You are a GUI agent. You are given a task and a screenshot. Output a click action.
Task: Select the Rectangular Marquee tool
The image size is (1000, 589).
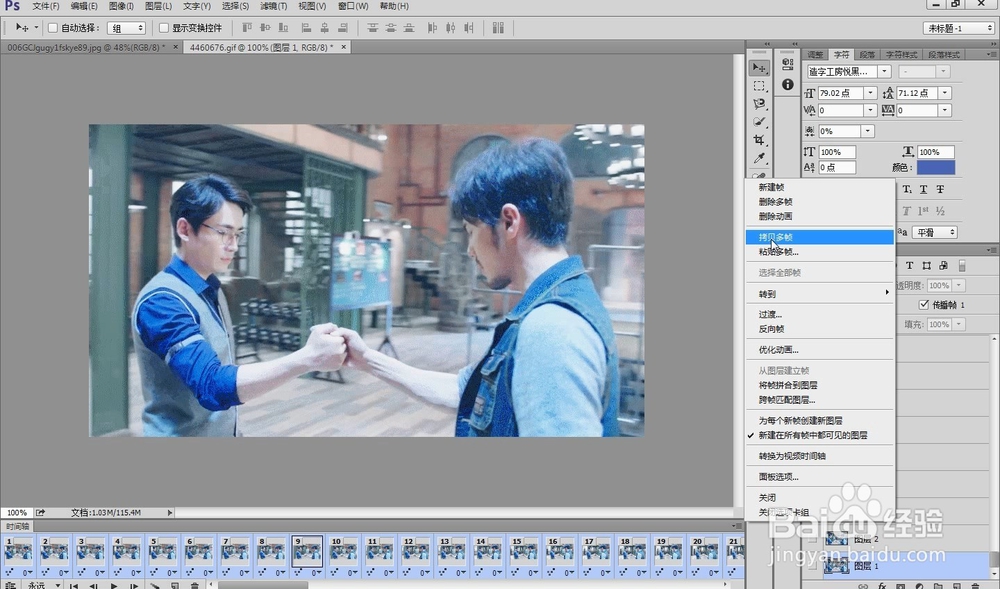point(759,86)
